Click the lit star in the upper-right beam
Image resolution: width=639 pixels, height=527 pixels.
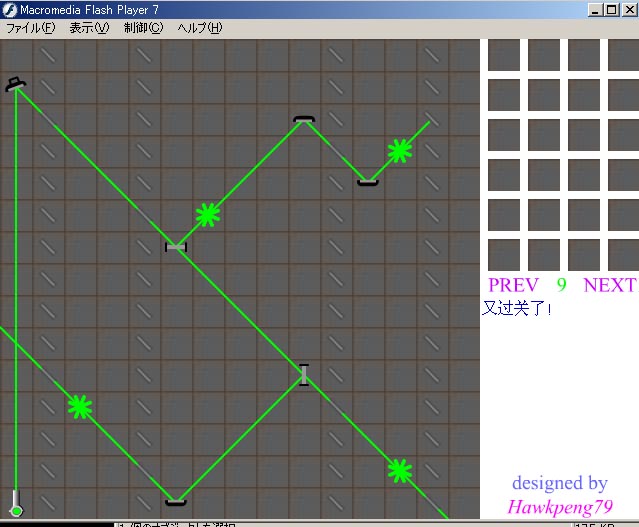pyautogui.click(x=400, y=151)
